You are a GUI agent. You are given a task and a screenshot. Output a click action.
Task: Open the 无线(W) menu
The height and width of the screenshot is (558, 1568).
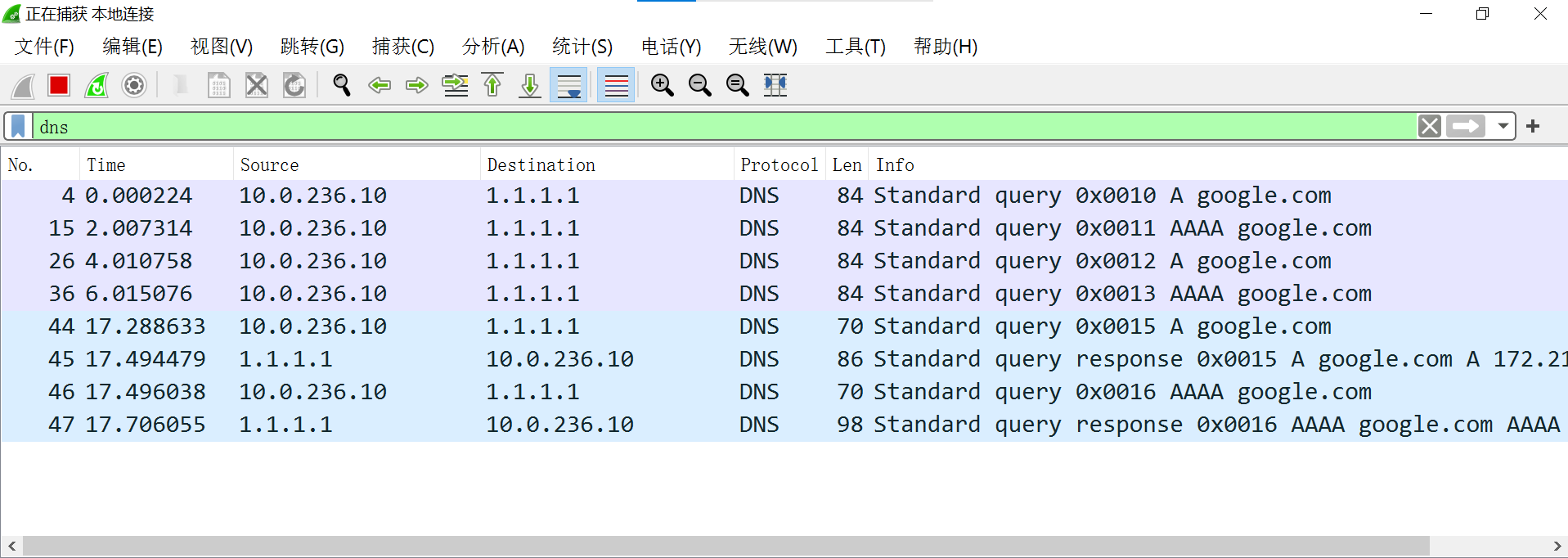(763, 47)
